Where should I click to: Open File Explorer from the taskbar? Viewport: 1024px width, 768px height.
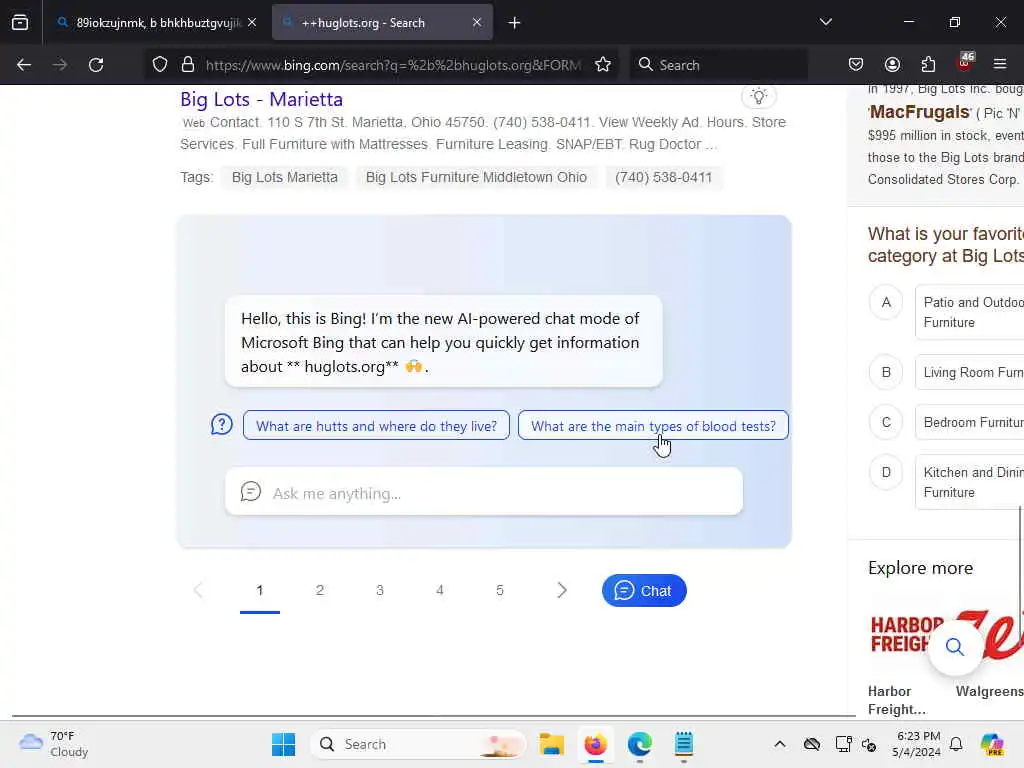coord(551,744)
